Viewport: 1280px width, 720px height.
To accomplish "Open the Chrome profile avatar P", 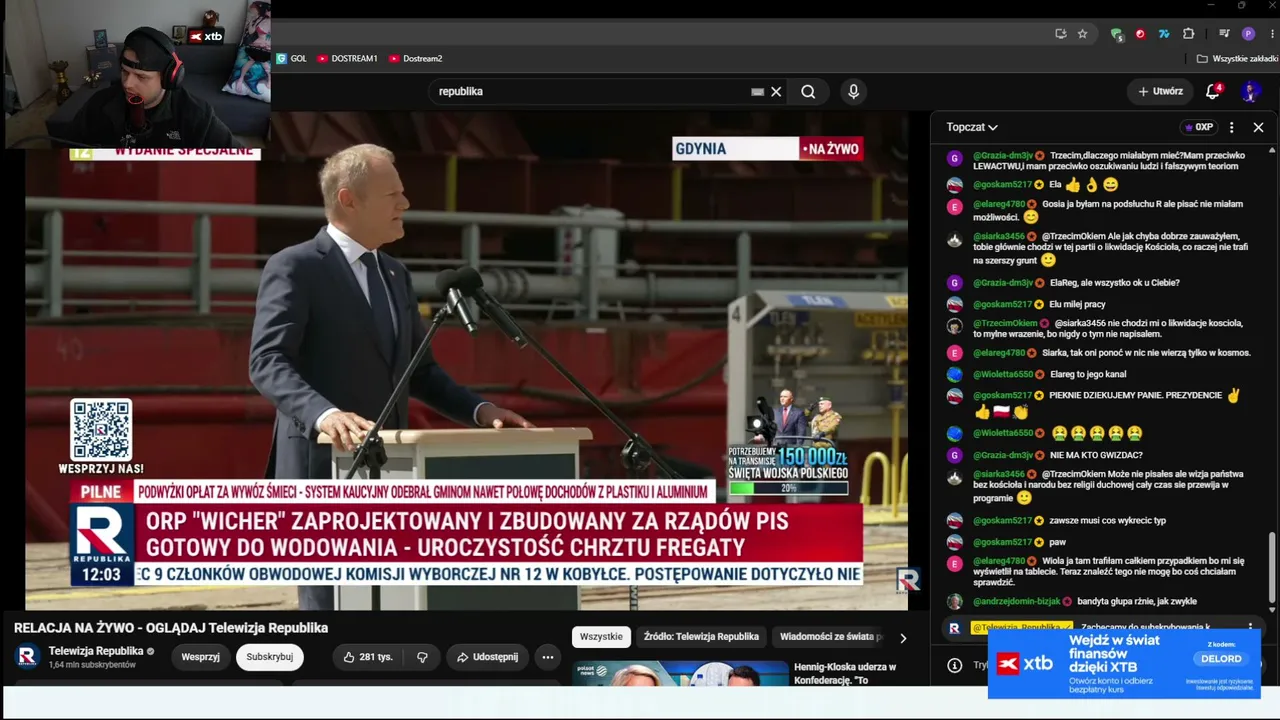I will tap(1248, 33).
